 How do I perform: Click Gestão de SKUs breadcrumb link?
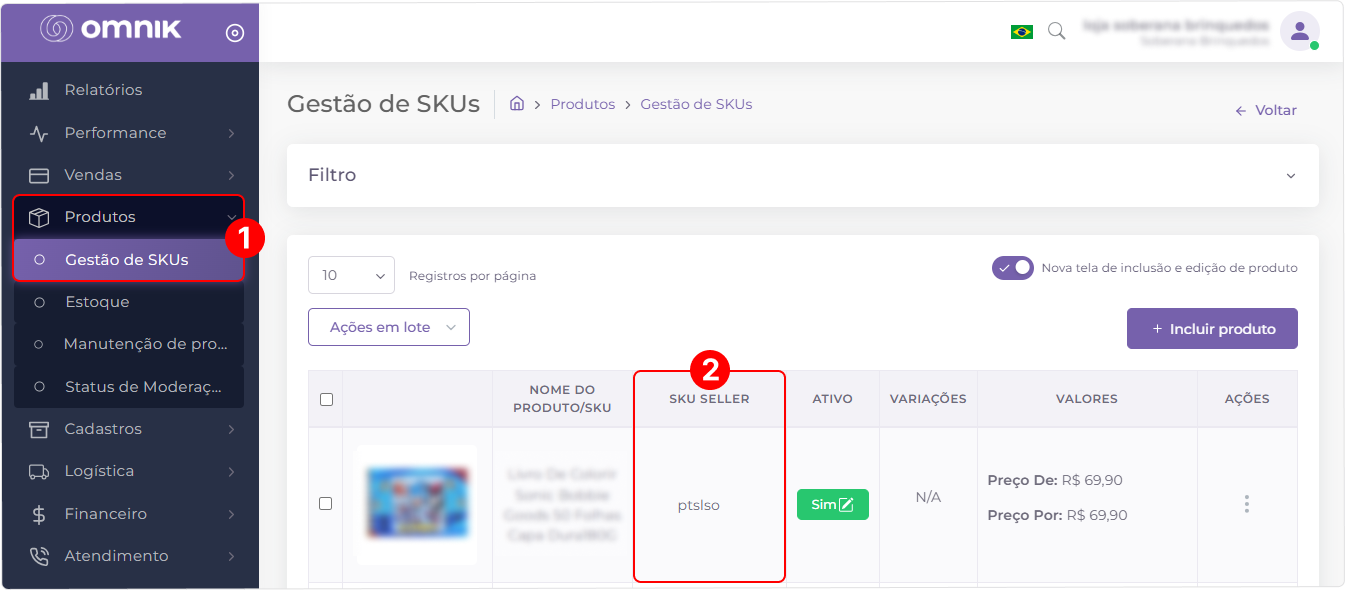pos(696,104)
